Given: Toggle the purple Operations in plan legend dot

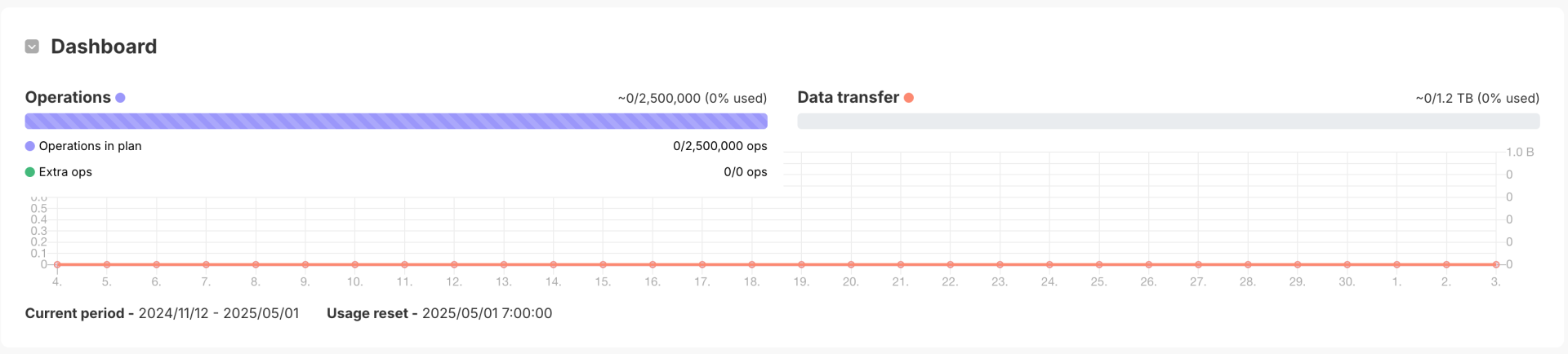Looking at the screenshot, I should pos(30,146).
